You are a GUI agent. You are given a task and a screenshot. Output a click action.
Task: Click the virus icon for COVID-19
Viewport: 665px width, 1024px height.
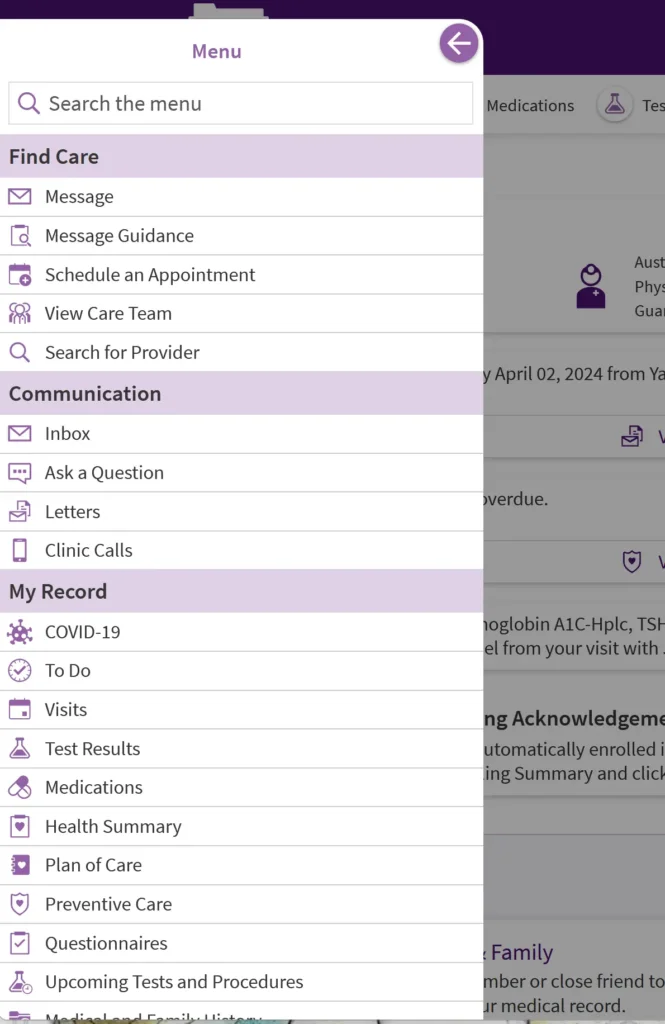coord(20,632)
